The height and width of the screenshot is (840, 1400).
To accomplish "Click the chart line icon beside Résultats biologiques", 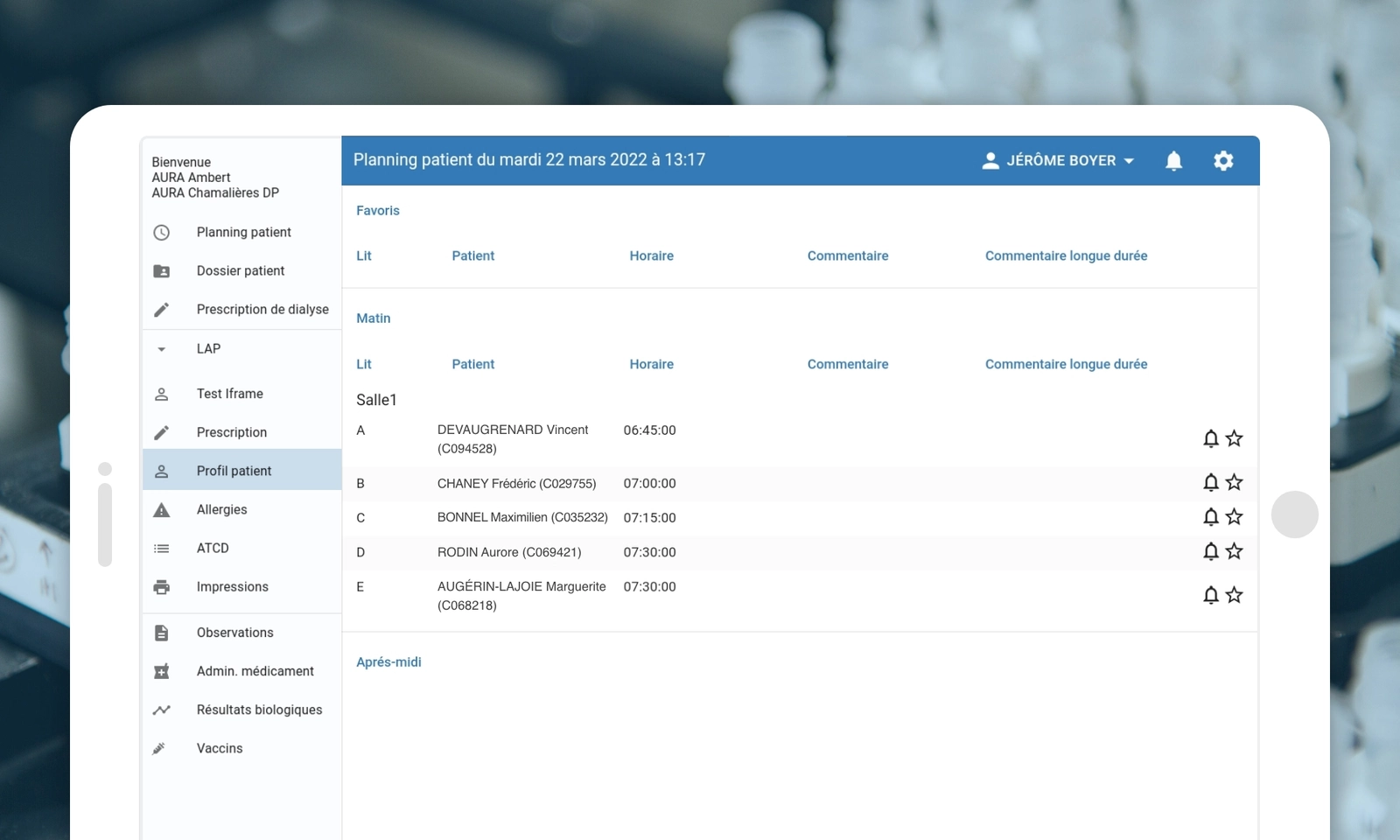I will pos(161,710).
